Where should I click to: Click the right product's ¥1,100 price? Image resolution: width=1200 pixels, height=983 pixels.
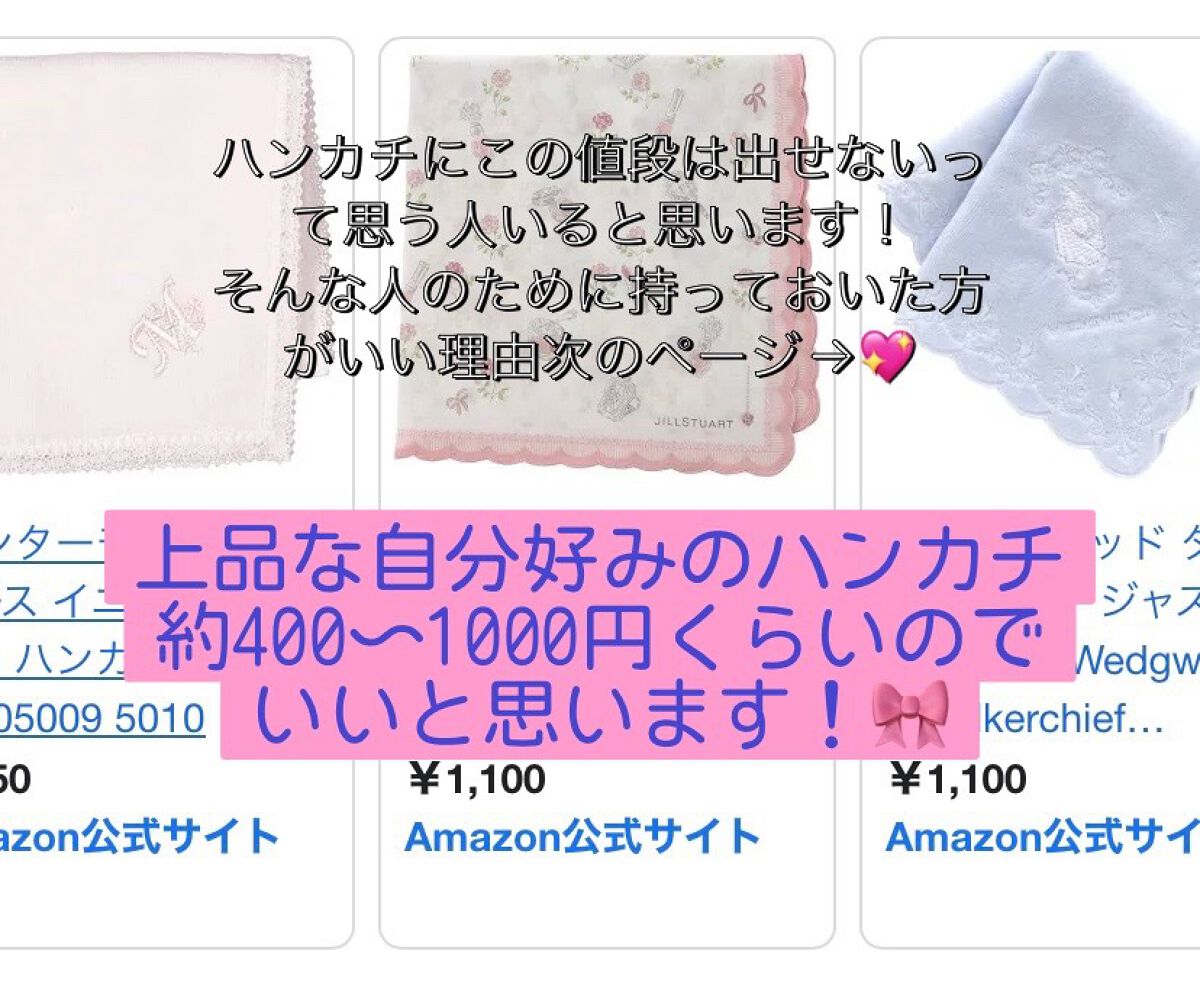pyautogui.click(x=957, y=779)
